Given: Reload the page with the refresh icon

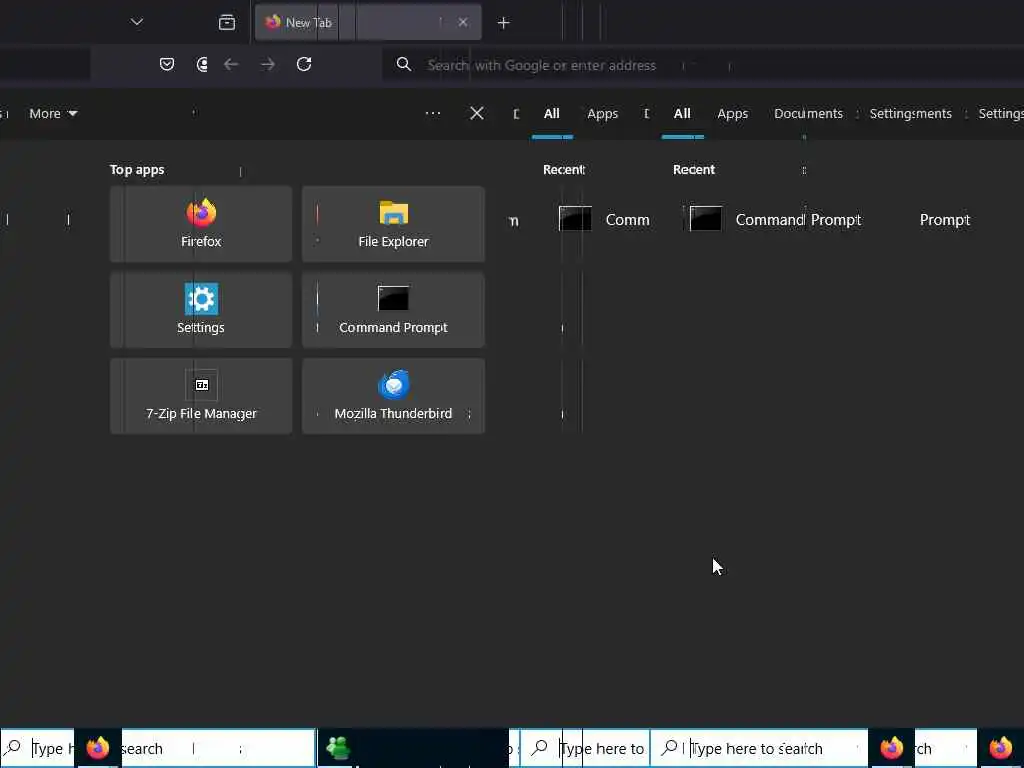Looking at the screenshot, I should (304, 64).
